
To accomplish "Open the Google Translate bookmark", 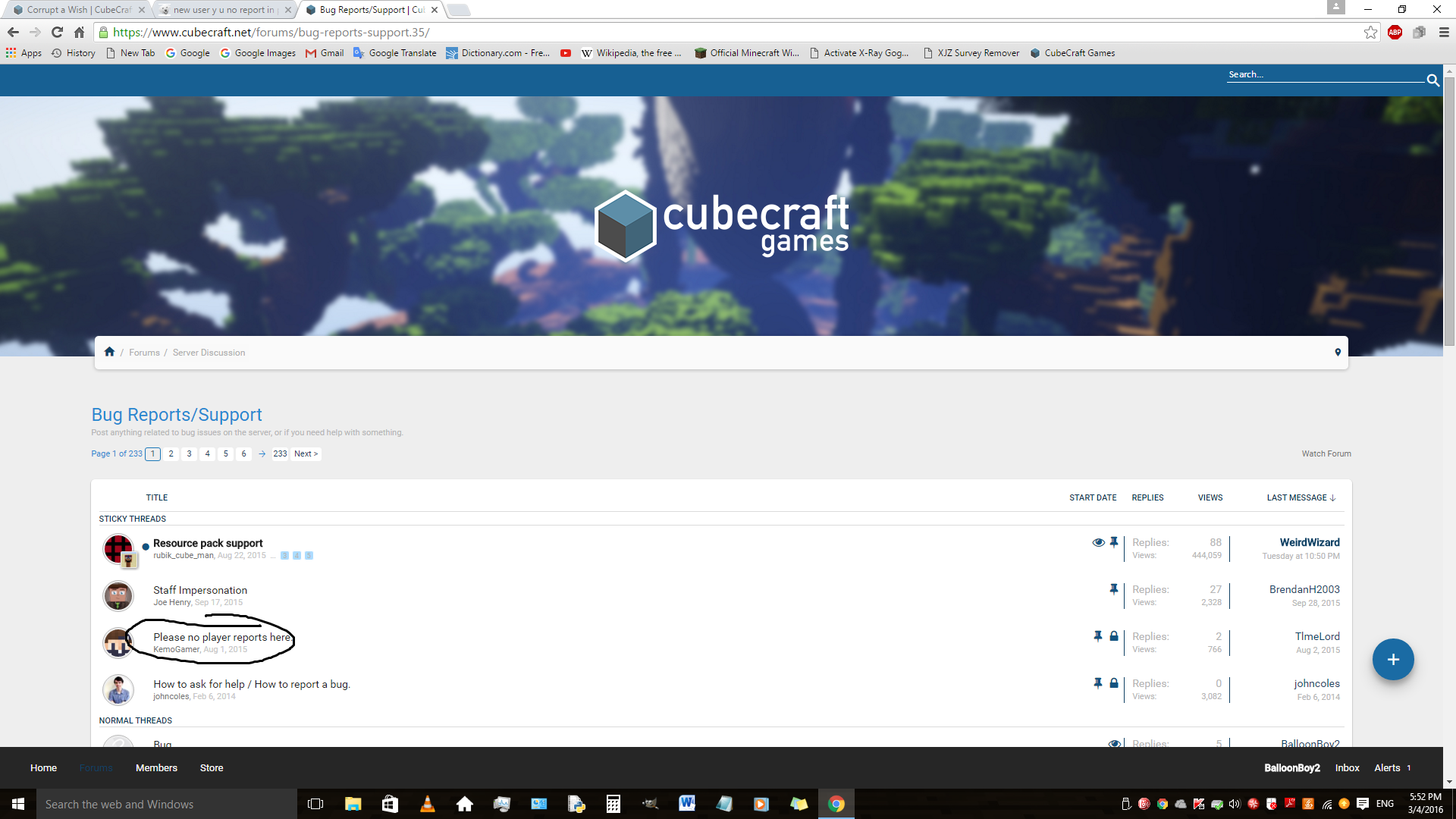I will pos(395,53).
